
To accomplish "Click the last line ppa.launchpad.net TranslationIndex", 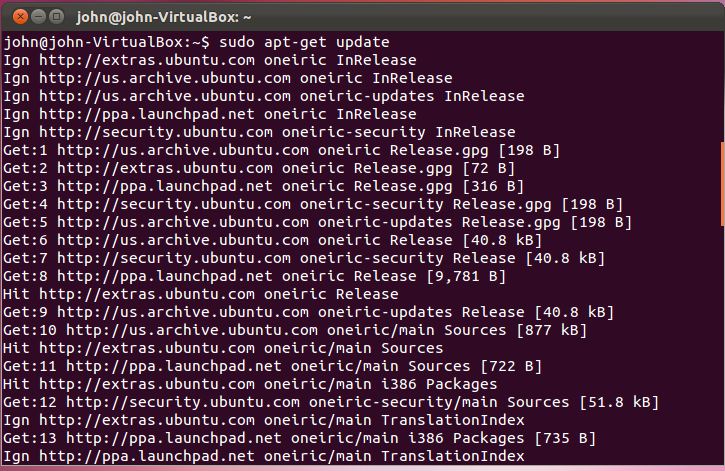I will pos(264,457).
